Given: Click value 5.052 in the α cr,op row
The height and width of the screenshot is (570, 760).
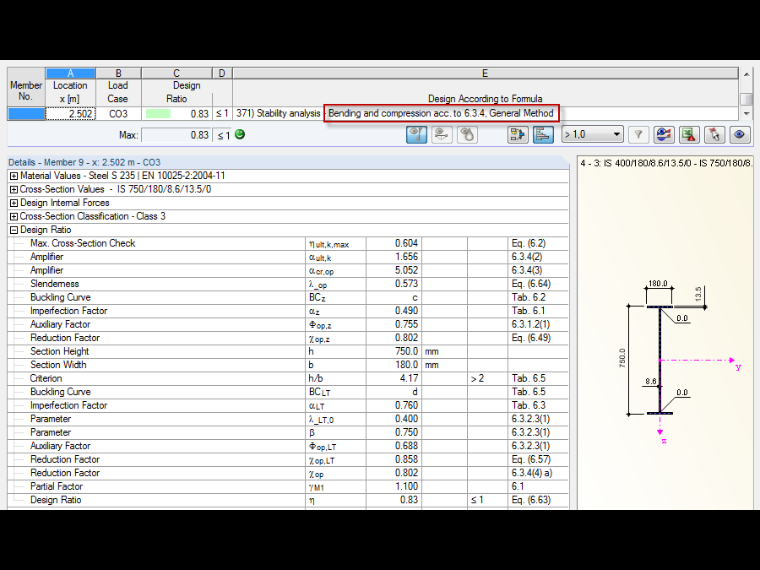Looking at the screenshot, I should pos(406,270).
